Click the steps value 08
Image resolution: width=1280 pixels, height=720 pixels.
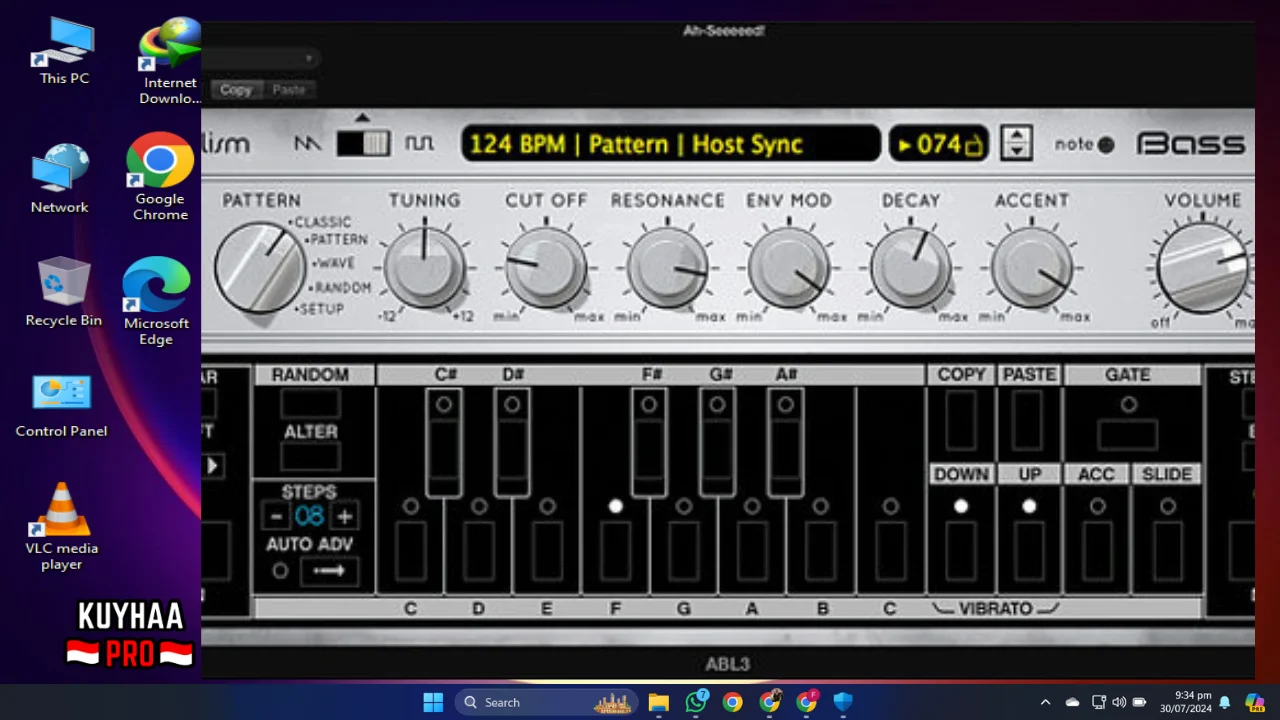pos(310,516)
